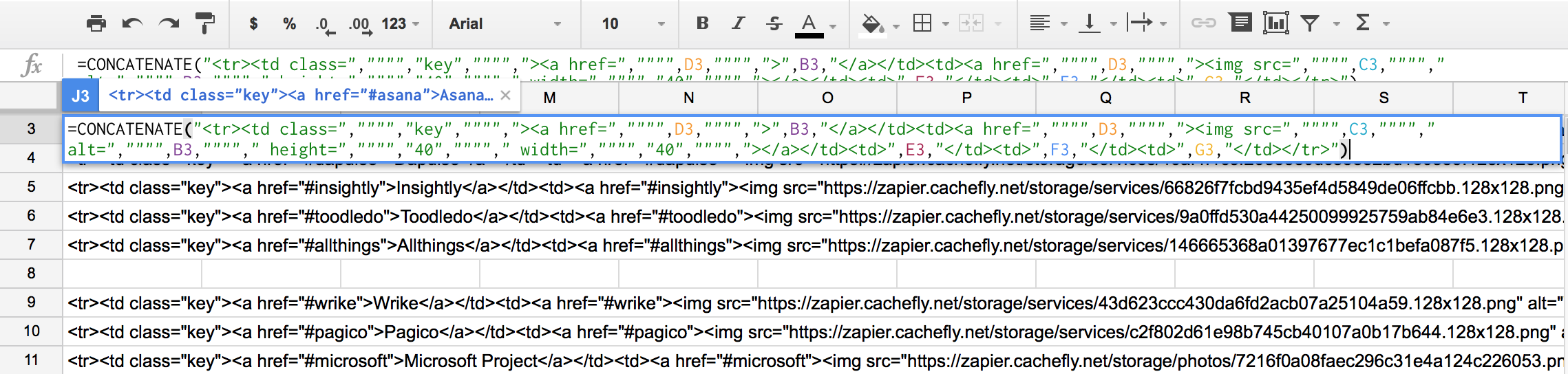Screen dimensions: 1568x374
Task: Expand the Functions dropdown arrow
Action: (x=1386, y=25)
